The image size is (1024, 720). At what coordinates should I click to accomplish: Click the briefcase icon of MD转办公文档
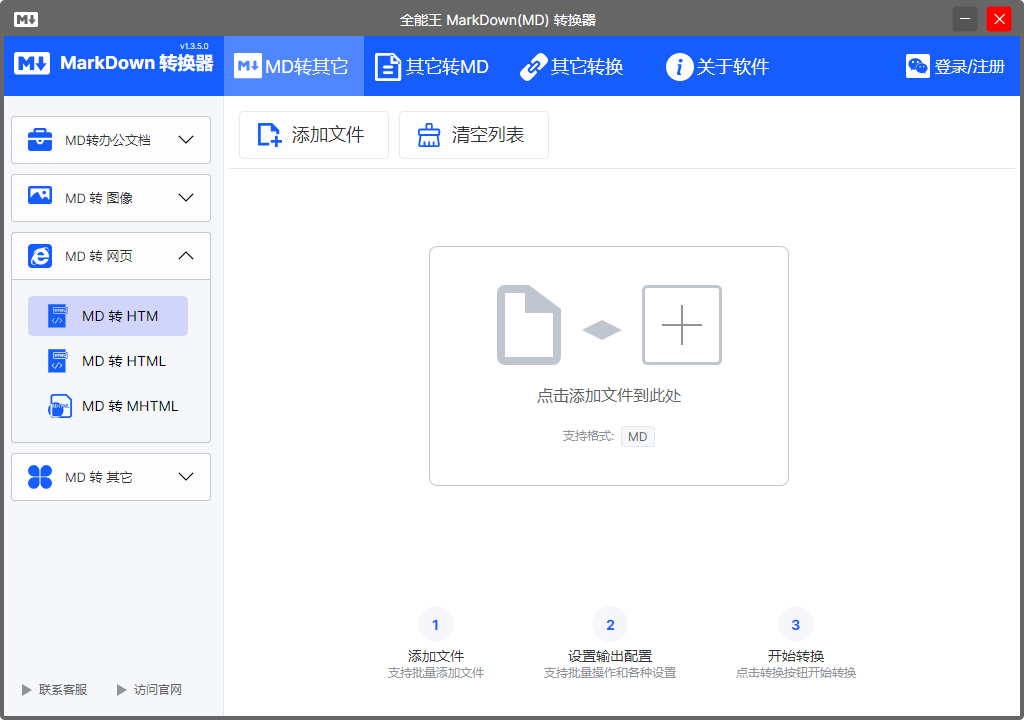tap(40, 139)
